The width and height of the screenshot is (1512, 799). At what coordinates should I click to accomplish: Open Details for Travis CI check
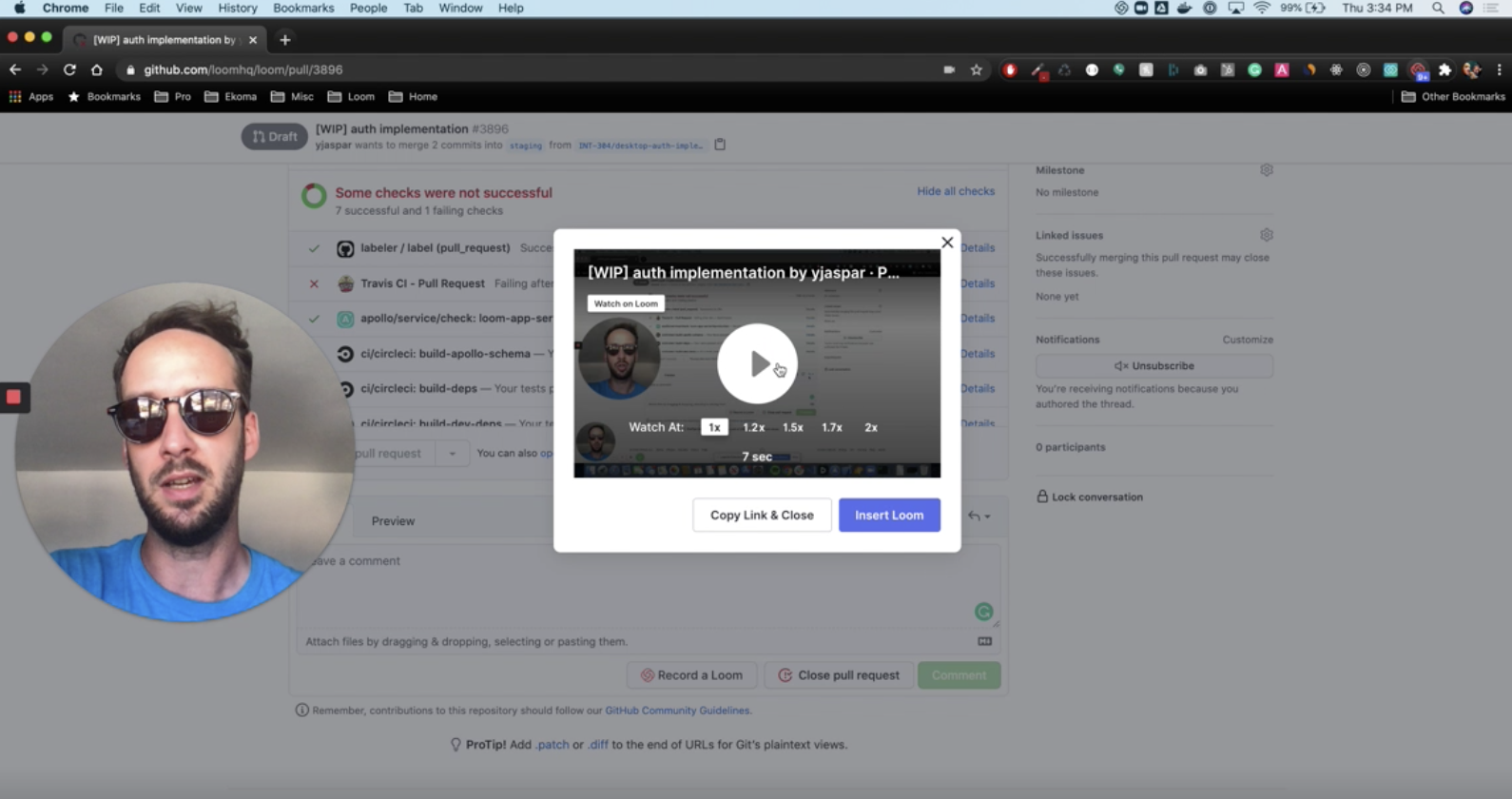978,283
